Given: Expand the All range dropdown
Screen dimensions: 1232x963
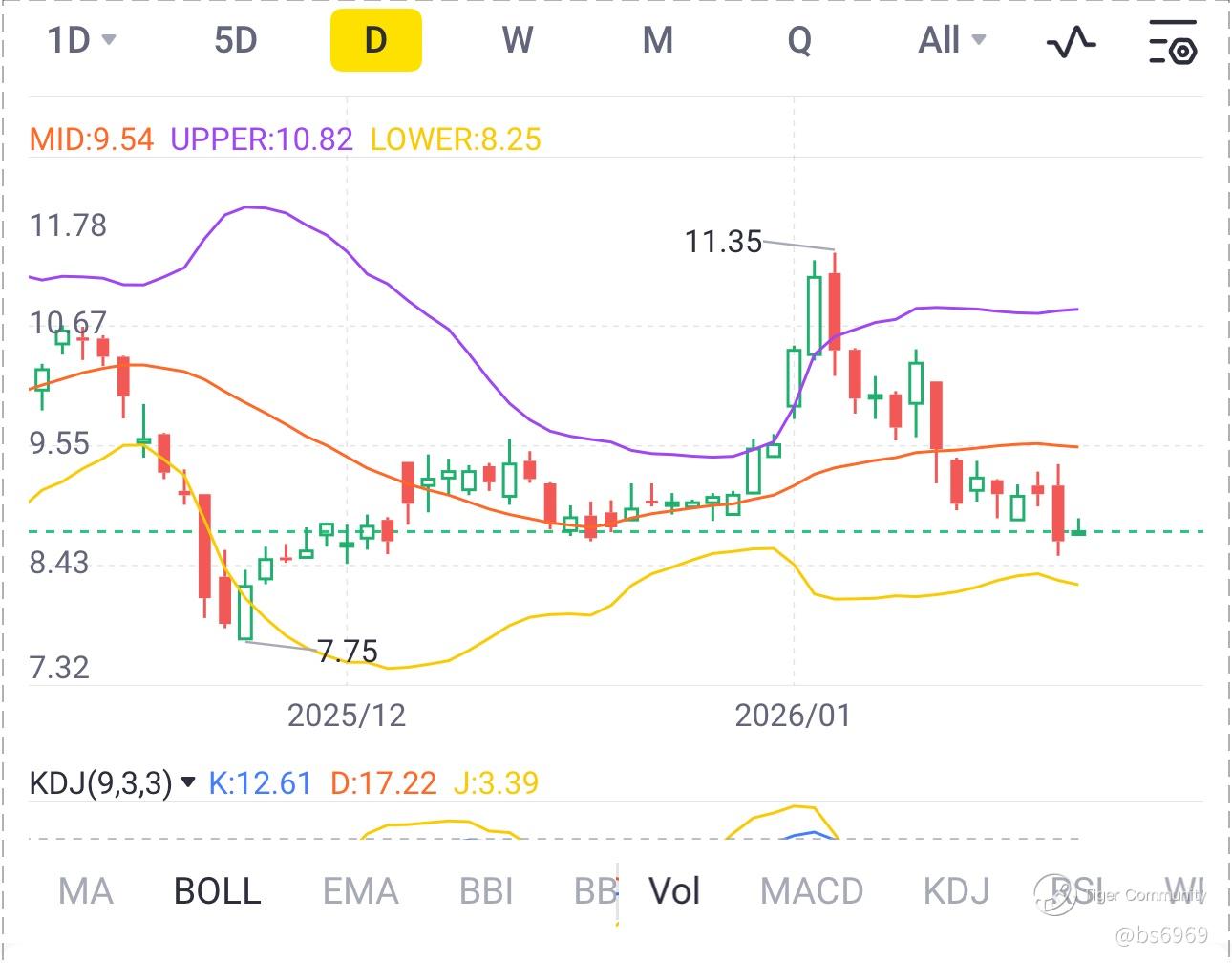Looking at the screenshot, I should pos(952,40).
